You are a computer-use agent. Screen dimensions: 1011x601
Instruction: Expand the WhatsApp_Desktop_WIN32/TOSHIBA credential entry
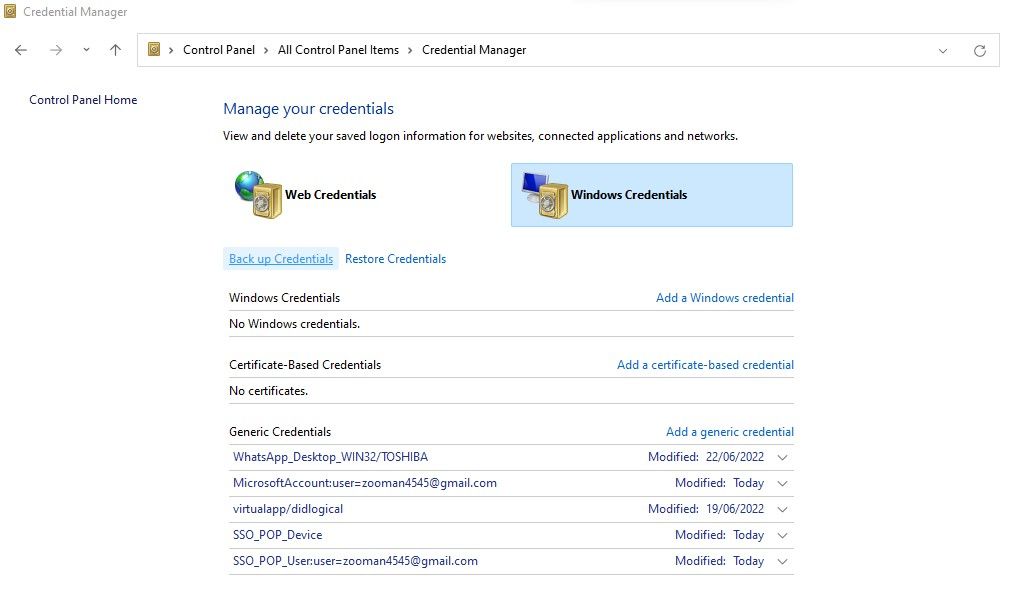click(x=783, y=457)
